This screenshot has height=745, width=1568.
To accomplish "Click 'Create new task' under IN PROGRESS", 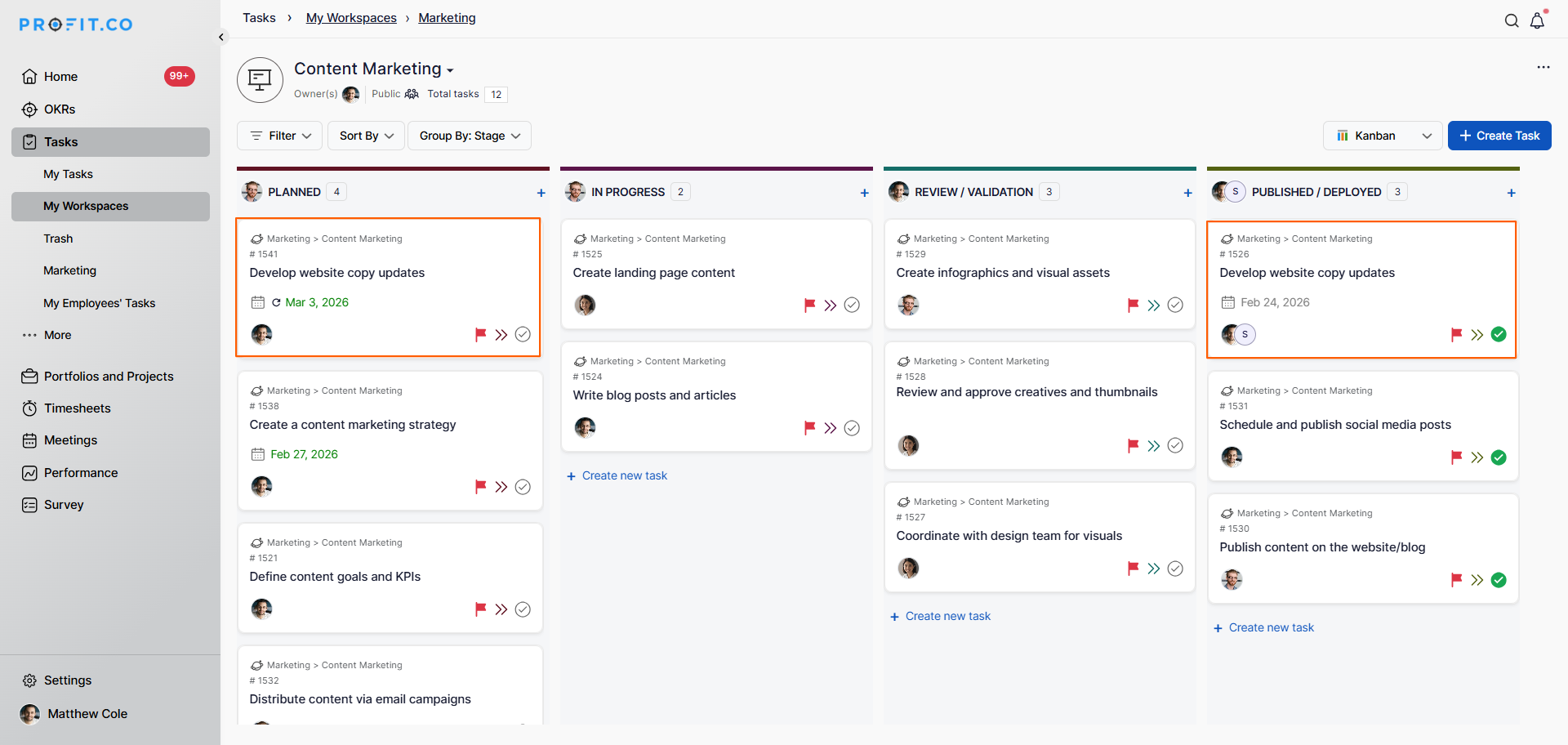I will click(624, 476).
